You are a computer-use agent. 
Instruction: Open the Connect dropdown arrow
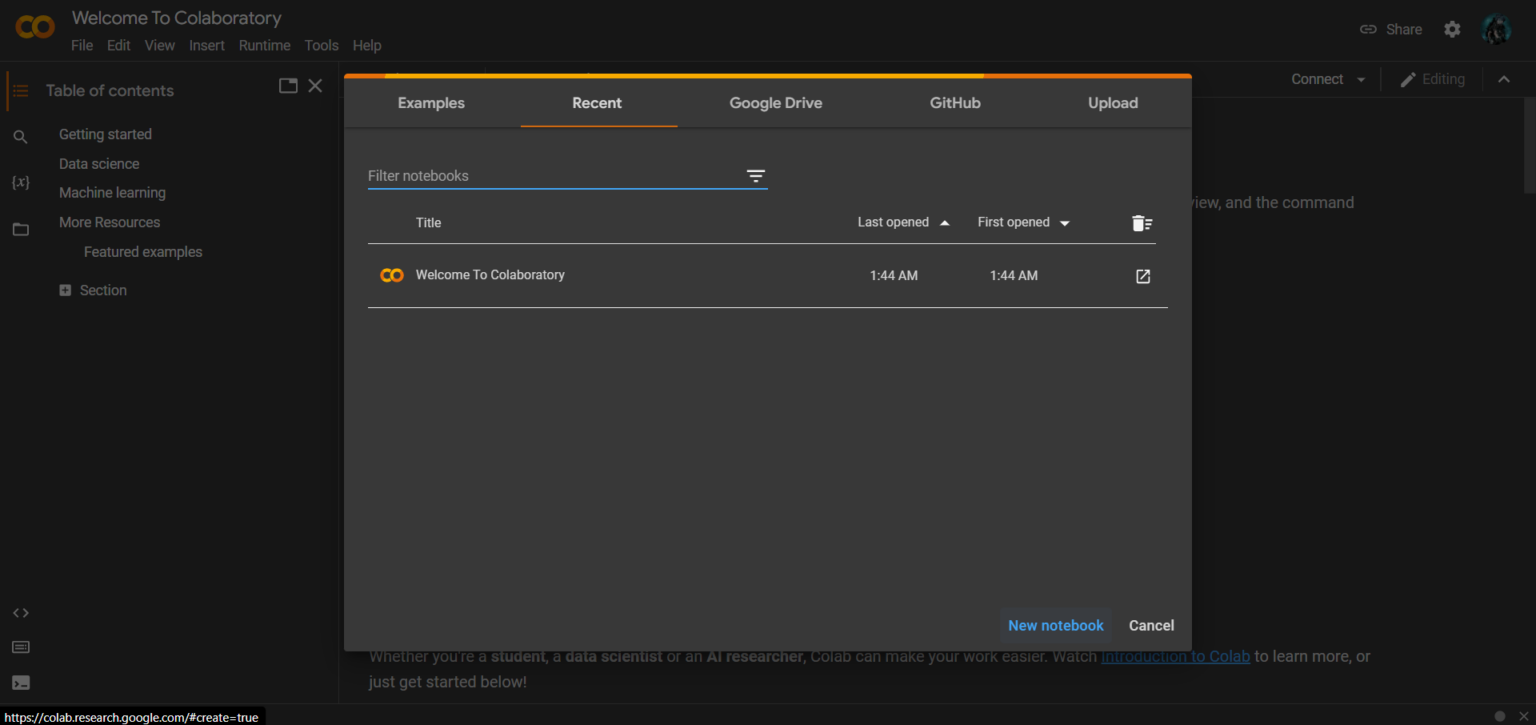coord(1361,80)
